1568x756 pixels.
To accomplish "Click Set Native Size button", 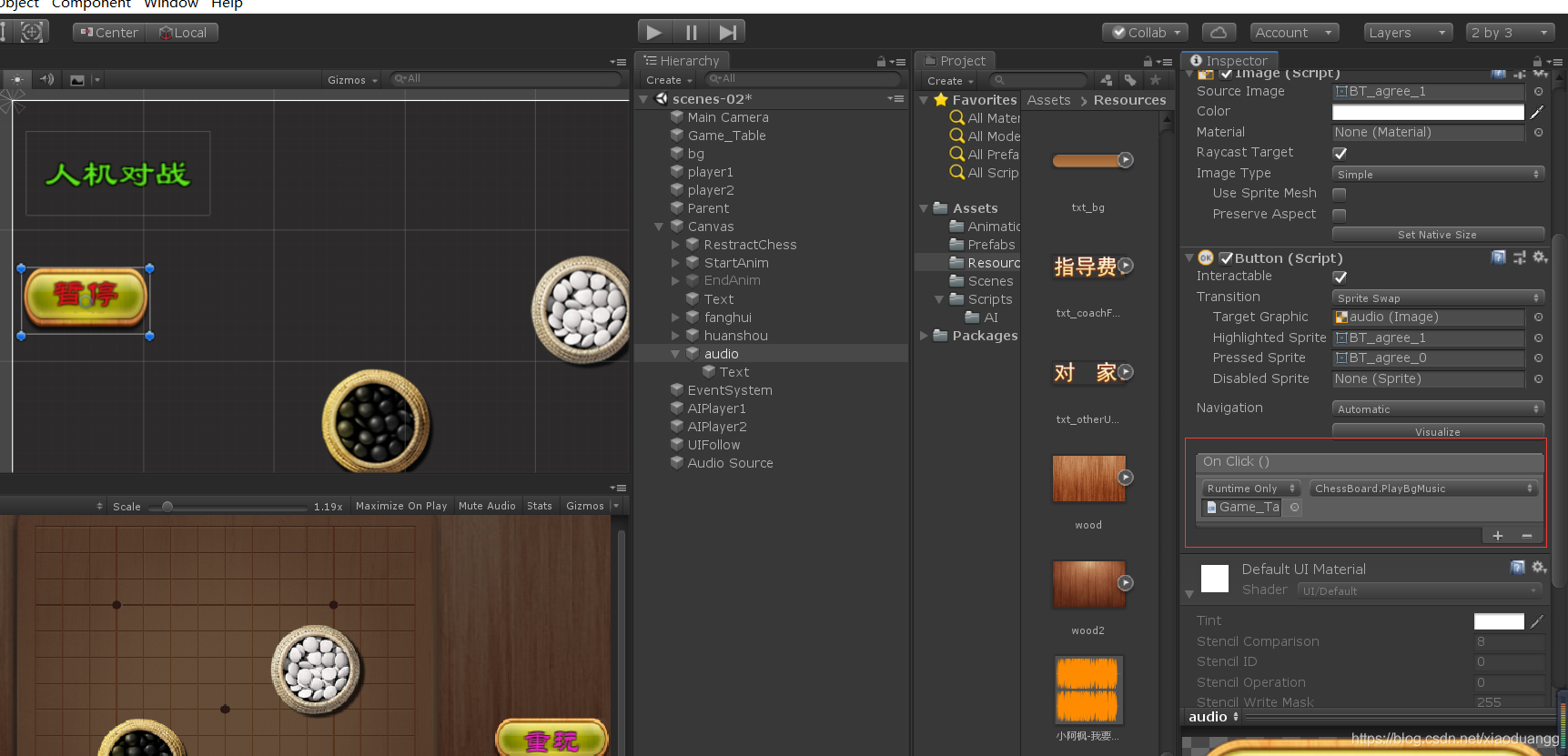I will point(1438,235).
